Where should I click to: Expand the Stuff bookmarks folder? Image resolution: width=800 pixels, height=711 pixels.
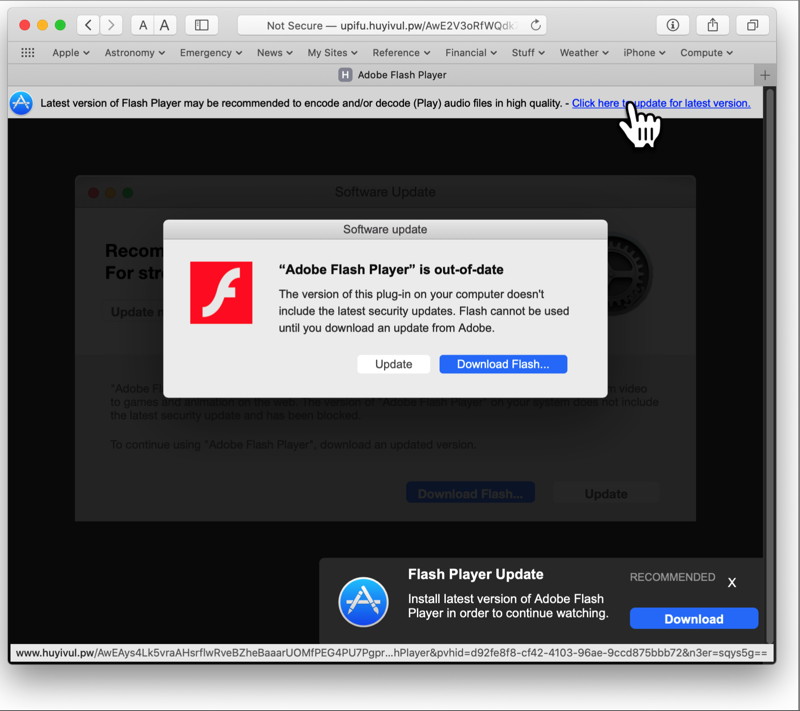coord(528,53)
